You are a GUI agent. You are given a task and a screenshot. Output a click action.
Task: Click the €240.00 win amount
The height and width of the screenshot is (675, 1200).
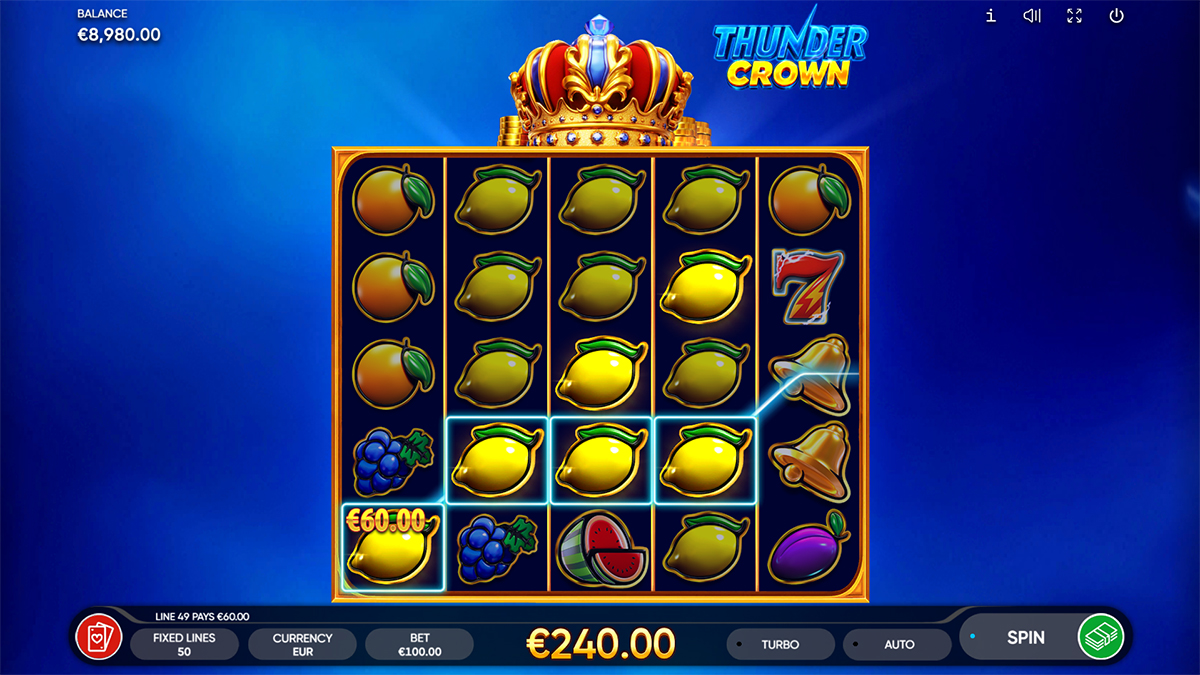[601, 642]
